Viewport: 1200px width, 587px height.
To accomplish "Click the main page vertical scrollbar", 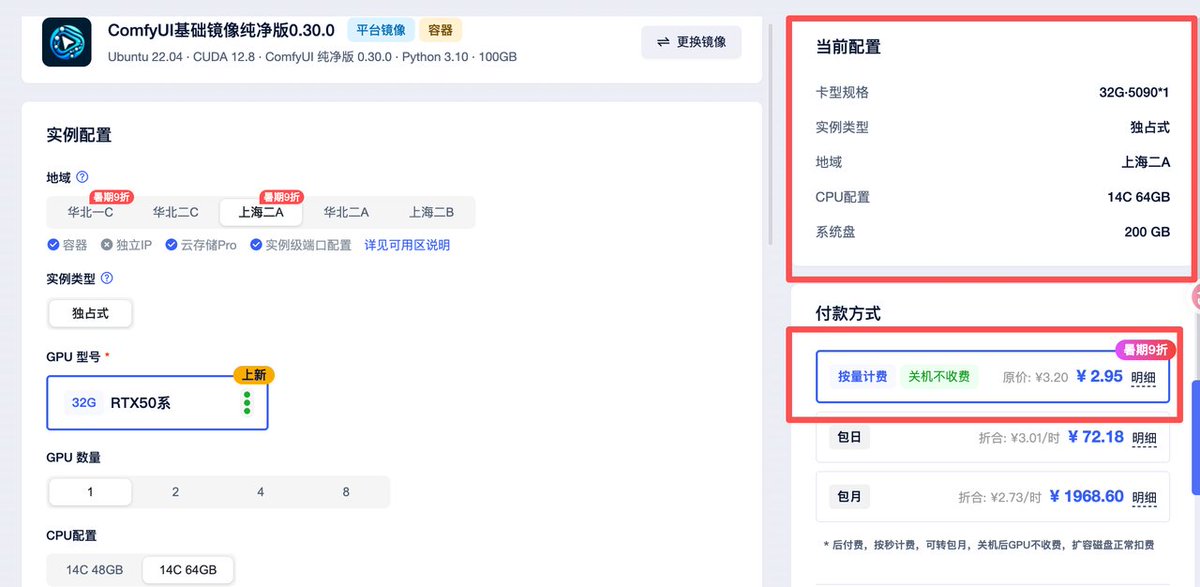I will [x=770, y=135].
